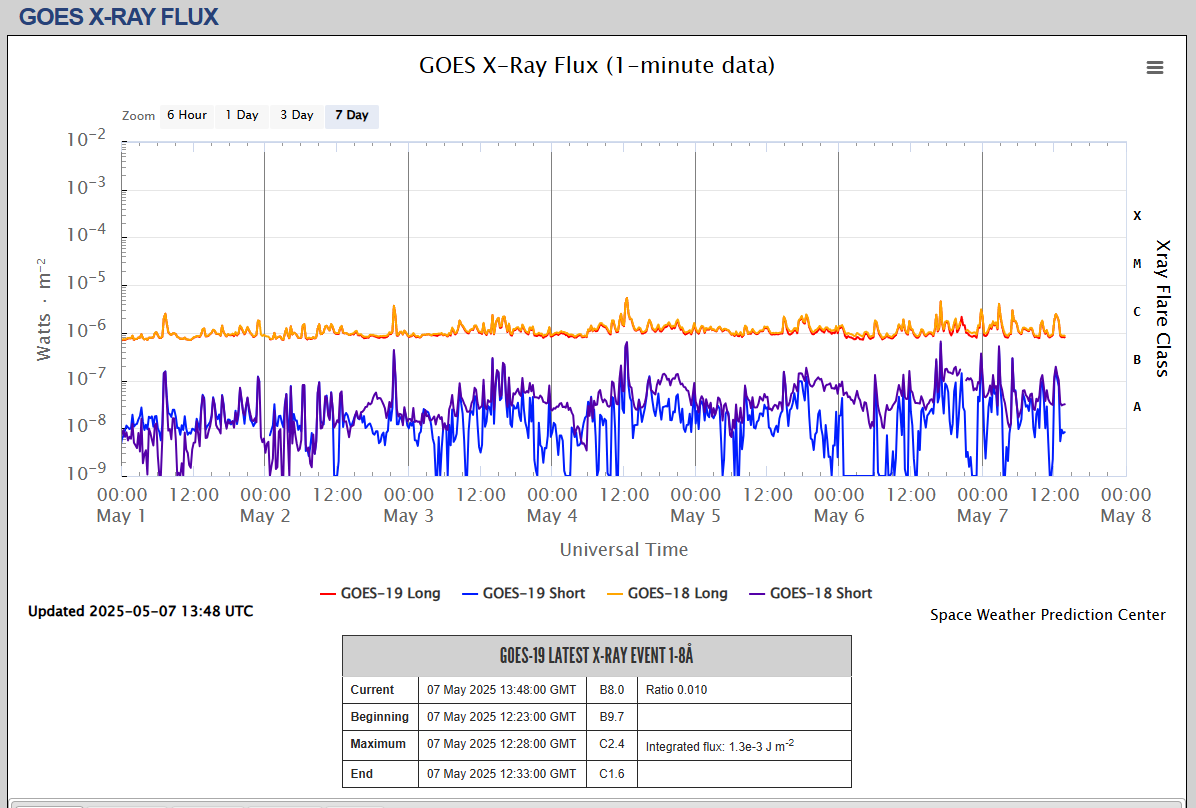1196x808 pixels.
Task: Click the "Universal Time" axis title
Action: [624, 549]
